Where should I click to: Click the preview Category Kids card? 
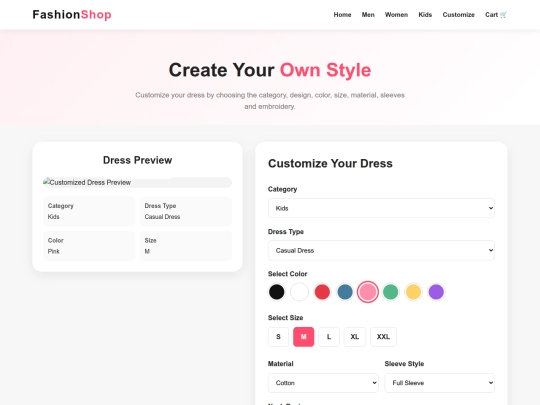click(x=89, y=211)
